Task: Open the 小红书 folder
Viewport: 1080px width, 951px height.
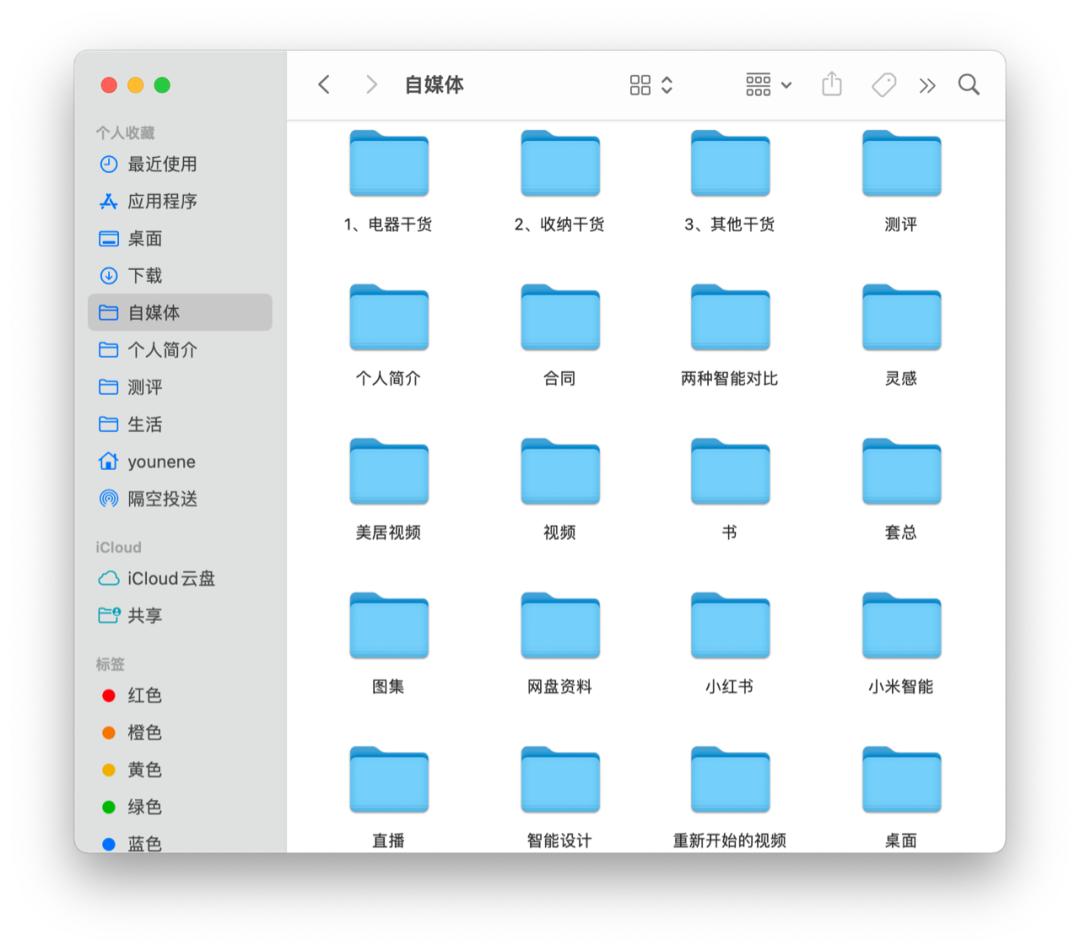Action: tap(730, 626)
